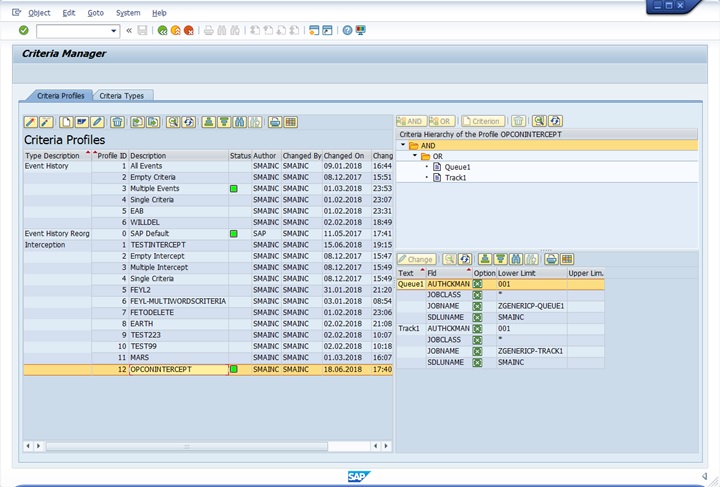This screenshot has width=720, height=487.
Task: Click the Edit pencil icon in the Criteria Profiles toolbar
Action: [97, 122]
